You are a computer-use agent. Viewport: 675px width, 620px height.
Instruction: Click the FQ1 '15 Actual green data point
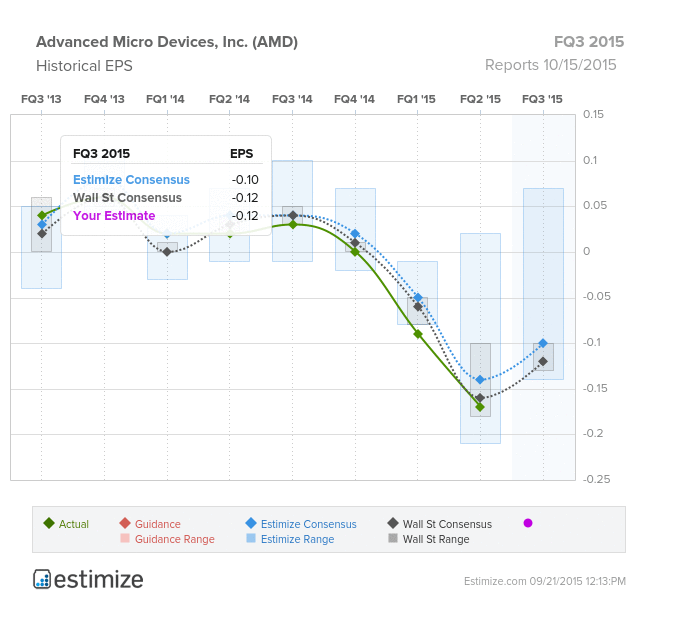point(418,334)
